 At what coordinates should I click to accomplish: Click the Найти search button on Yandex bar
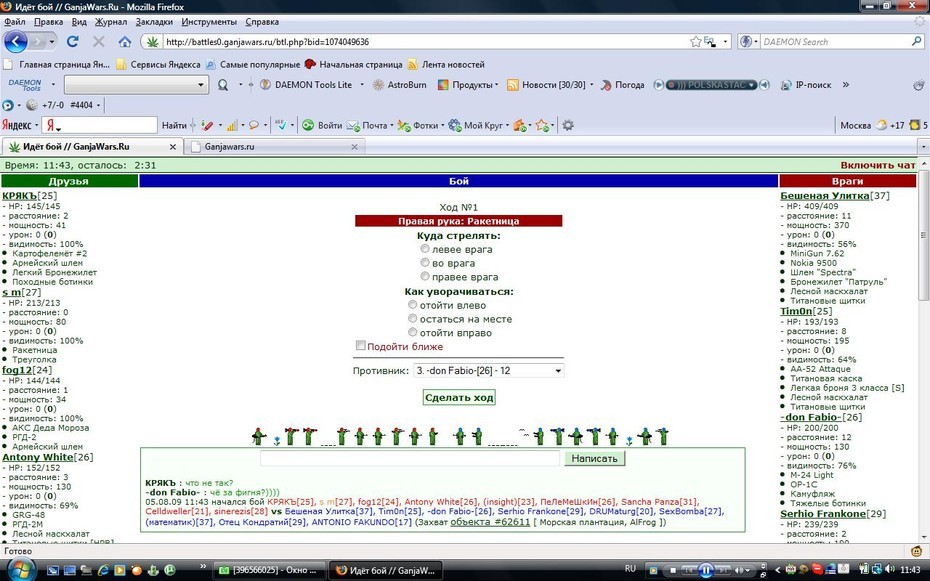coord(174,125)
